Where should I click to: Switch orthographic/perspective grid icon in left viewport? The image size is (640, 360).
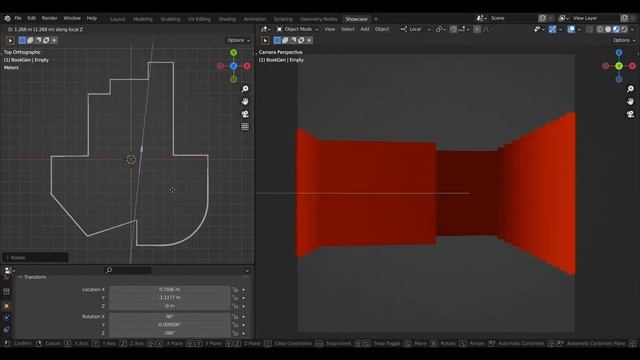click(245, 127)
